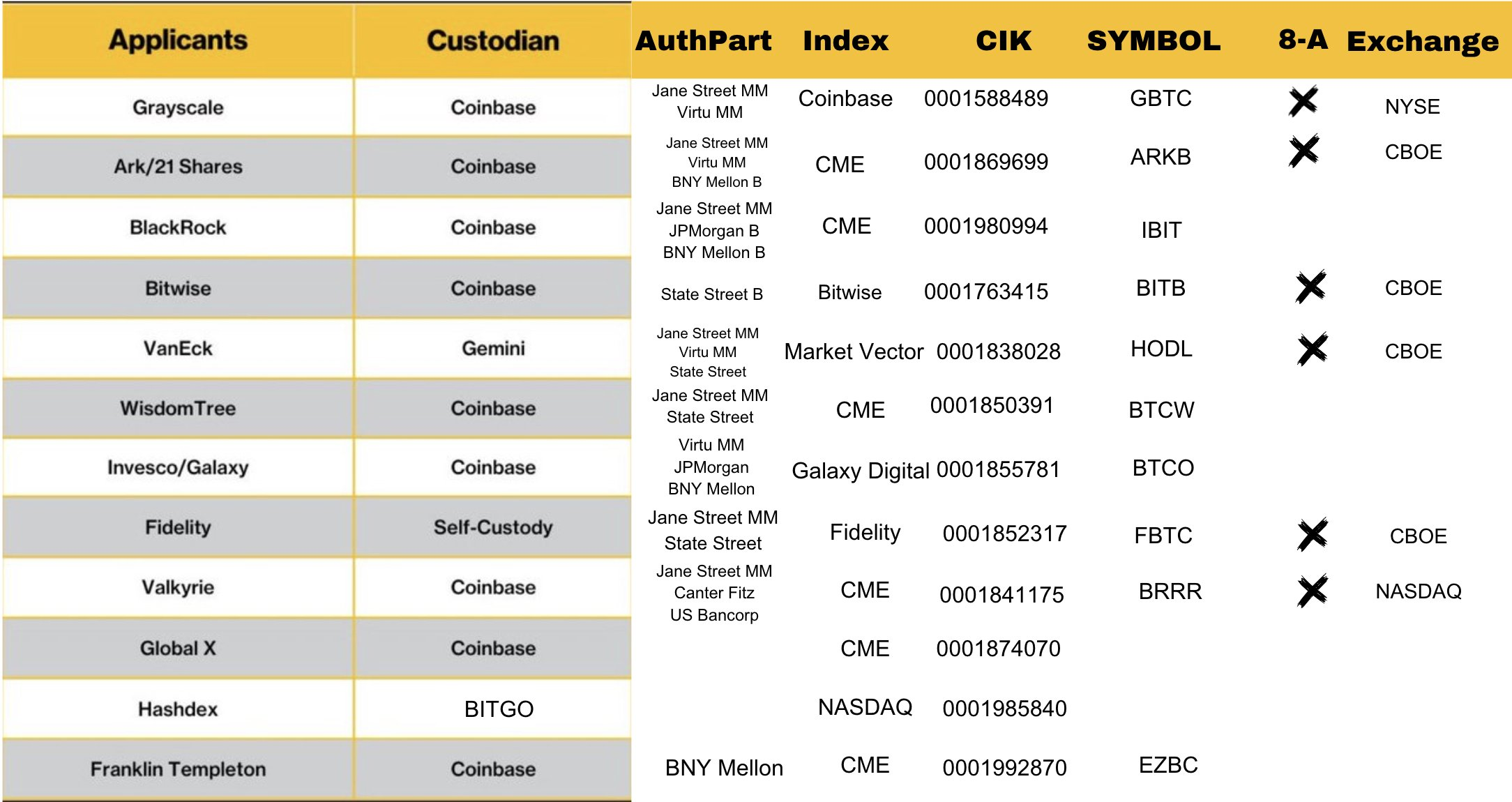Select the Galaxy Digital index cell
The height and width of the screenshot is (802, 1512).
860,471
